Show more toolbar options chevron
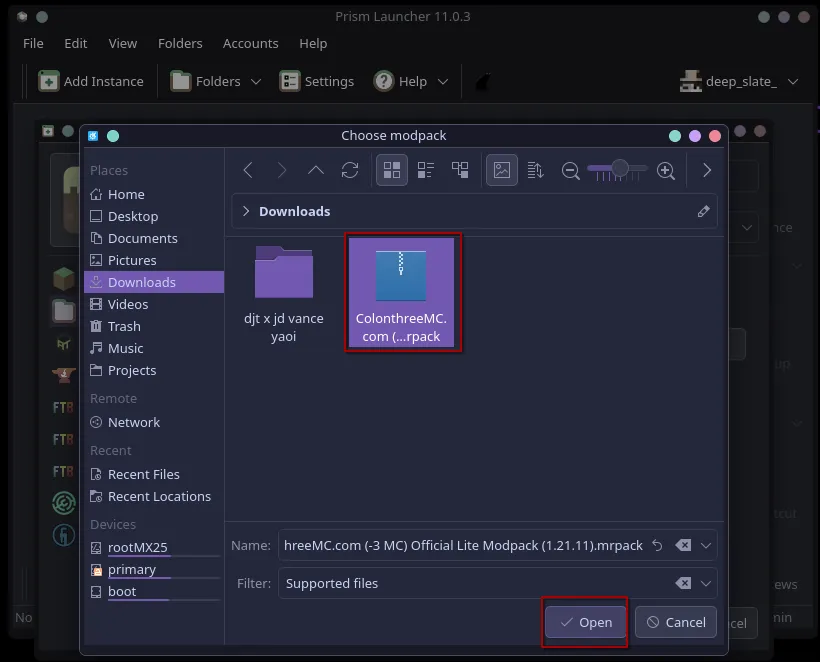The image size is (820, 662). 707,170
